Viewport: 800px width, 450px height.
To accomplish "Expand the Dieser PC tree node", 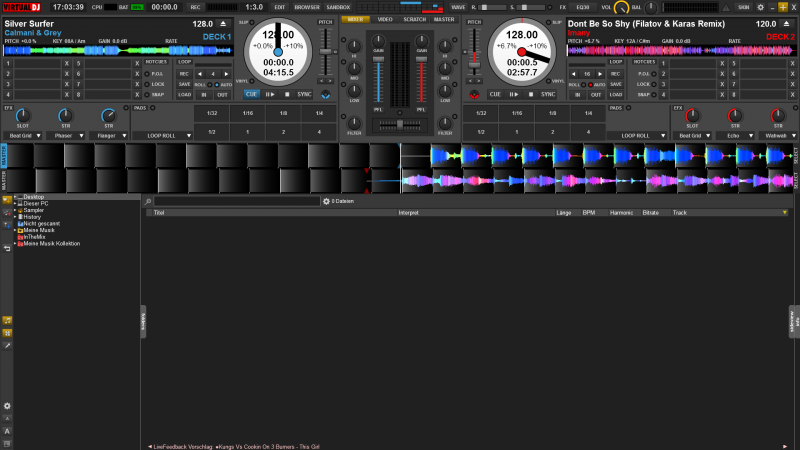I will [15, 204].
